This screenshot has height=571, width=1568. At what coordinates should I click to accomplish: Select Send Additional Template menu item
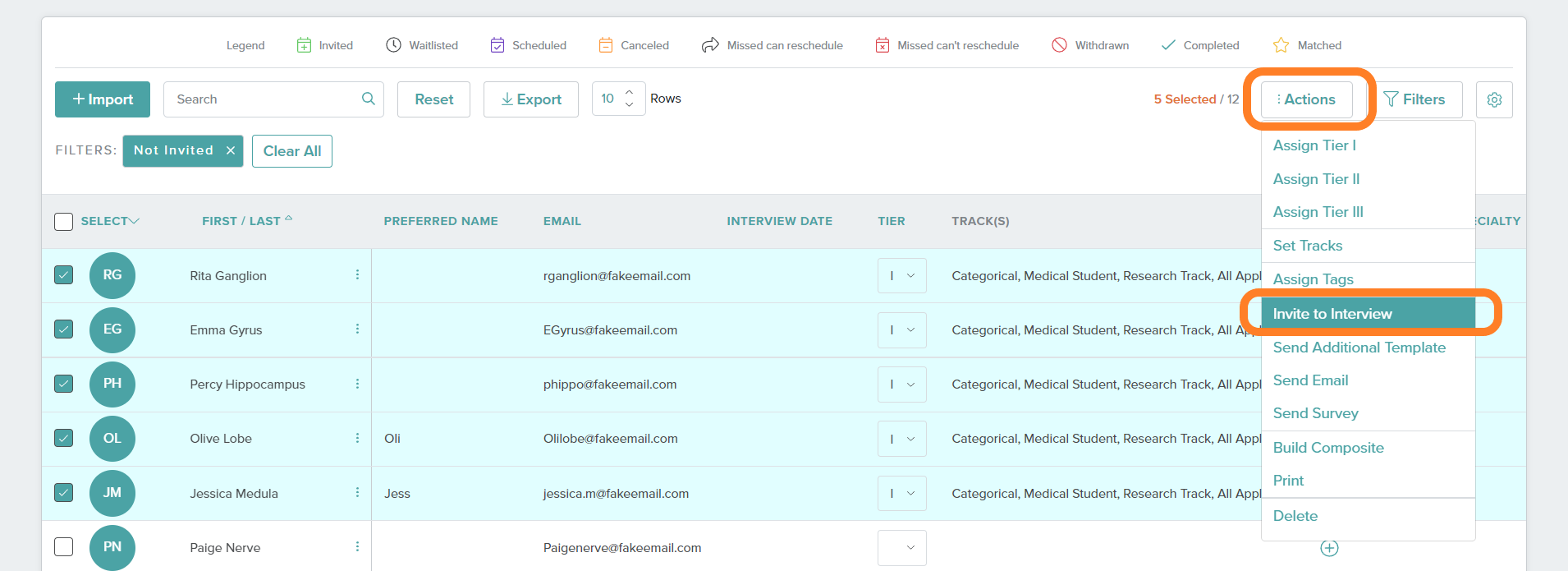pyautogui.click(x=1359, y=348)
